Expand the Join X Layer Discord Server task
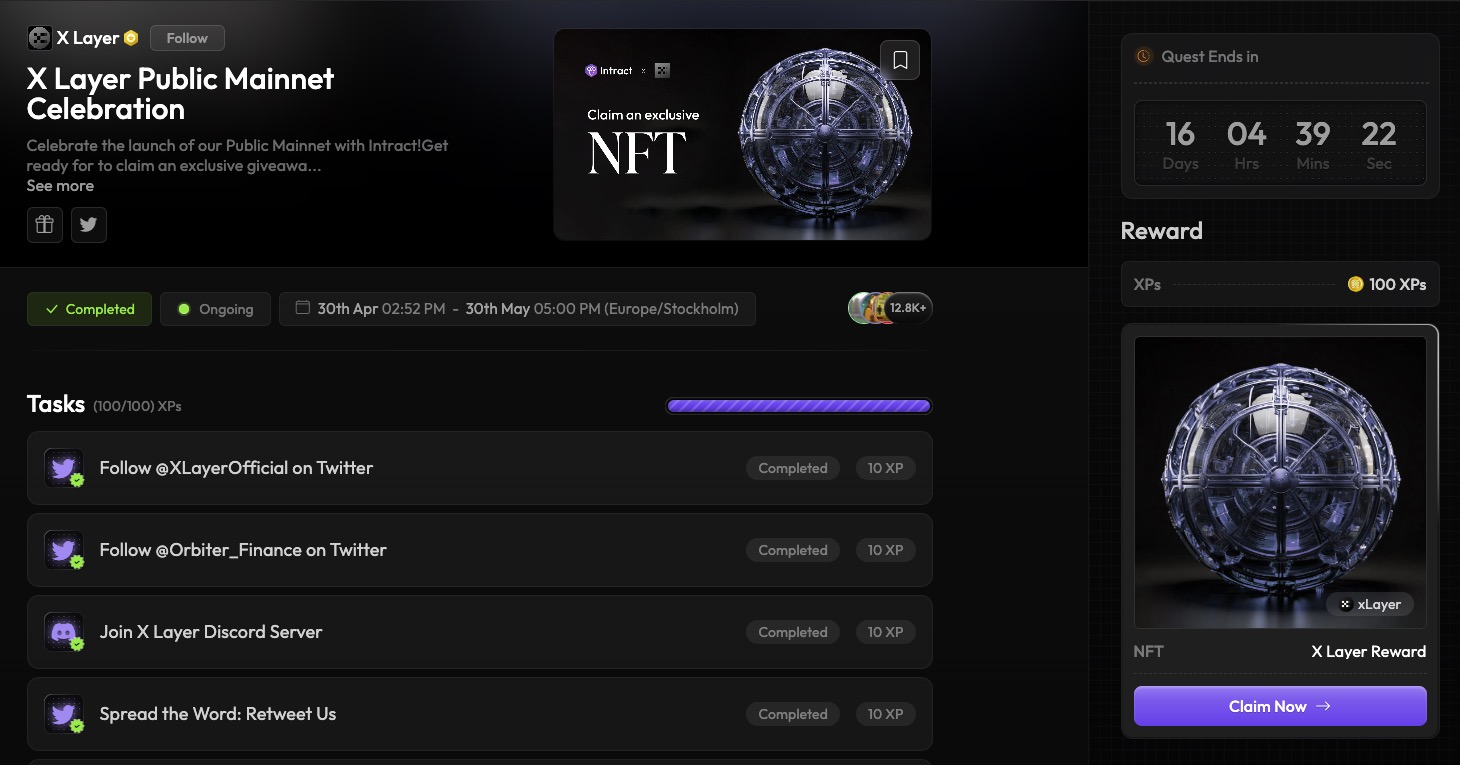 point(211,632)
